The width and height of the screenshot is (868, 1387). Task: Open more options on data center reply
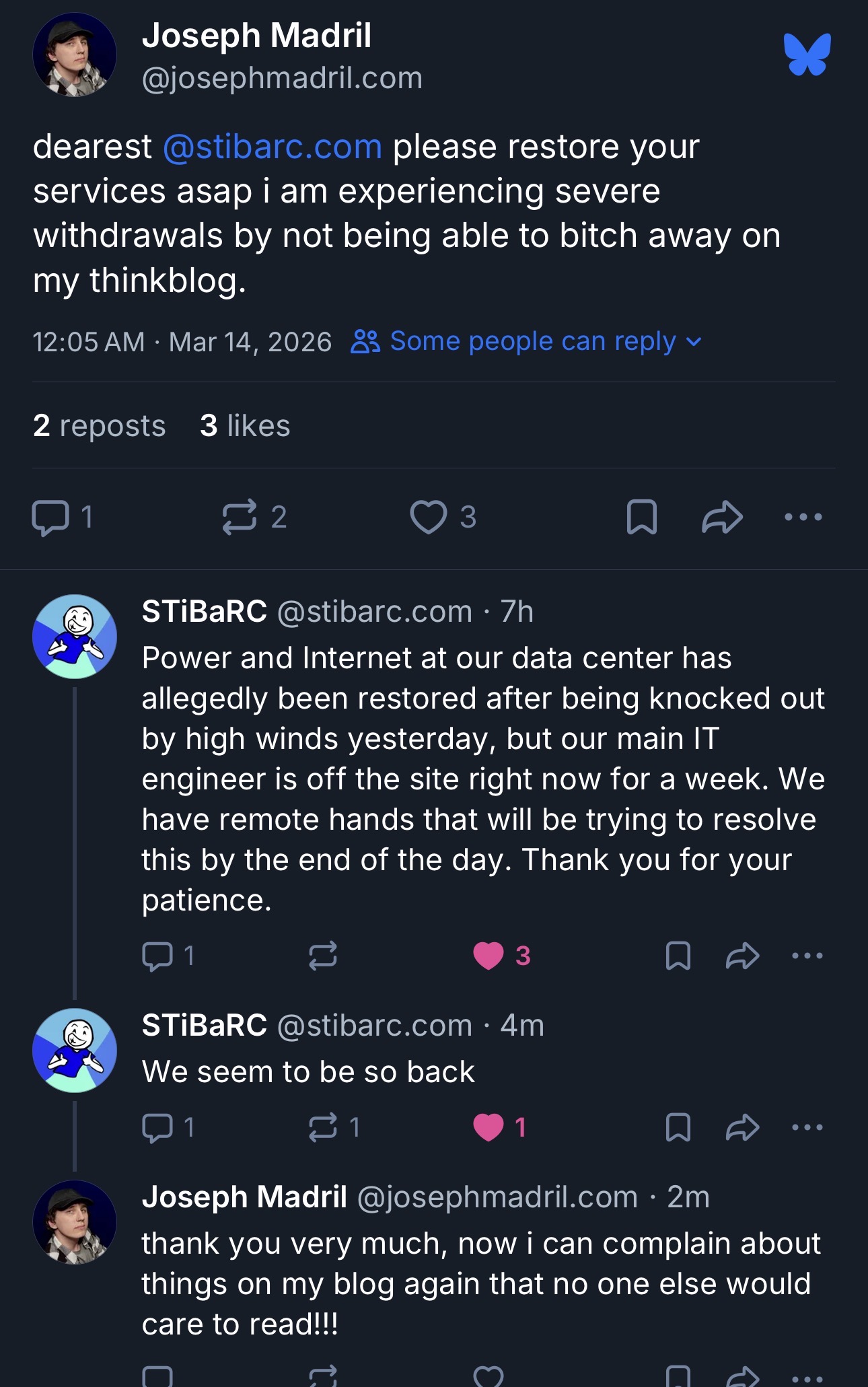tap(807, 956)
